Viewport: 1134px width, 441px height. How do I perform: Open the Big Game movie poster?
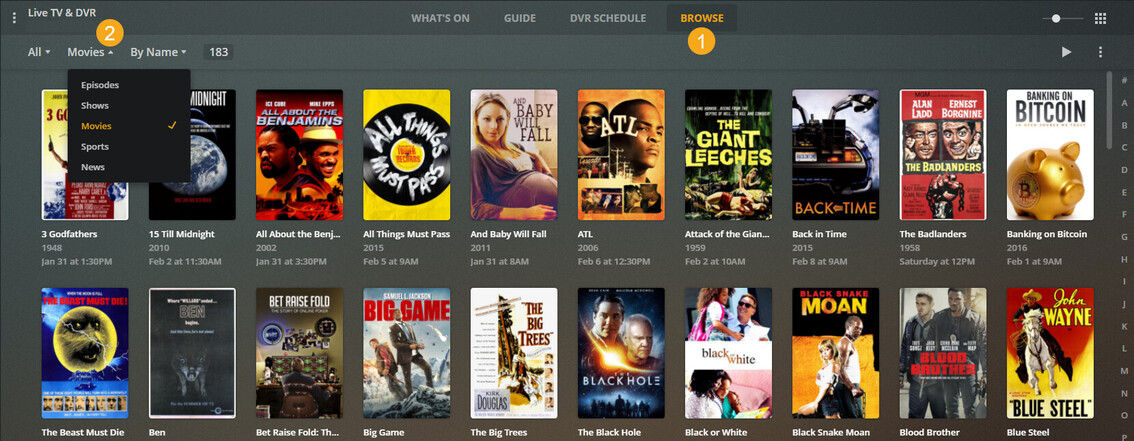click(x=406, y=353)
